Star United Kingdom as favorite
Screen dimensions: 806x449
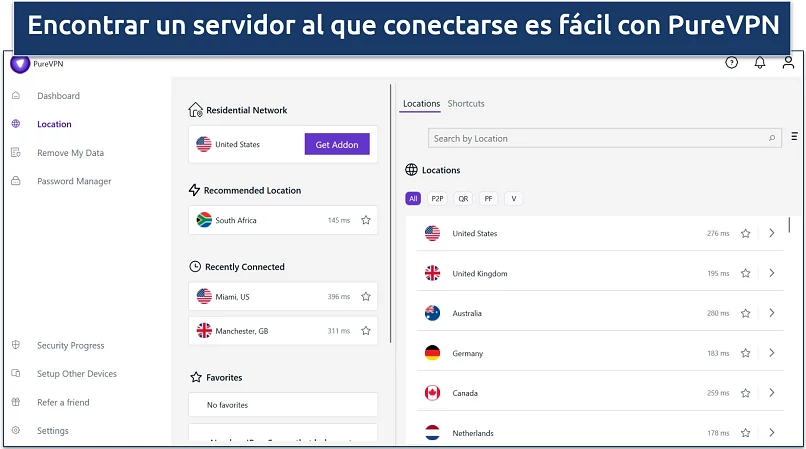click(745, 273)
